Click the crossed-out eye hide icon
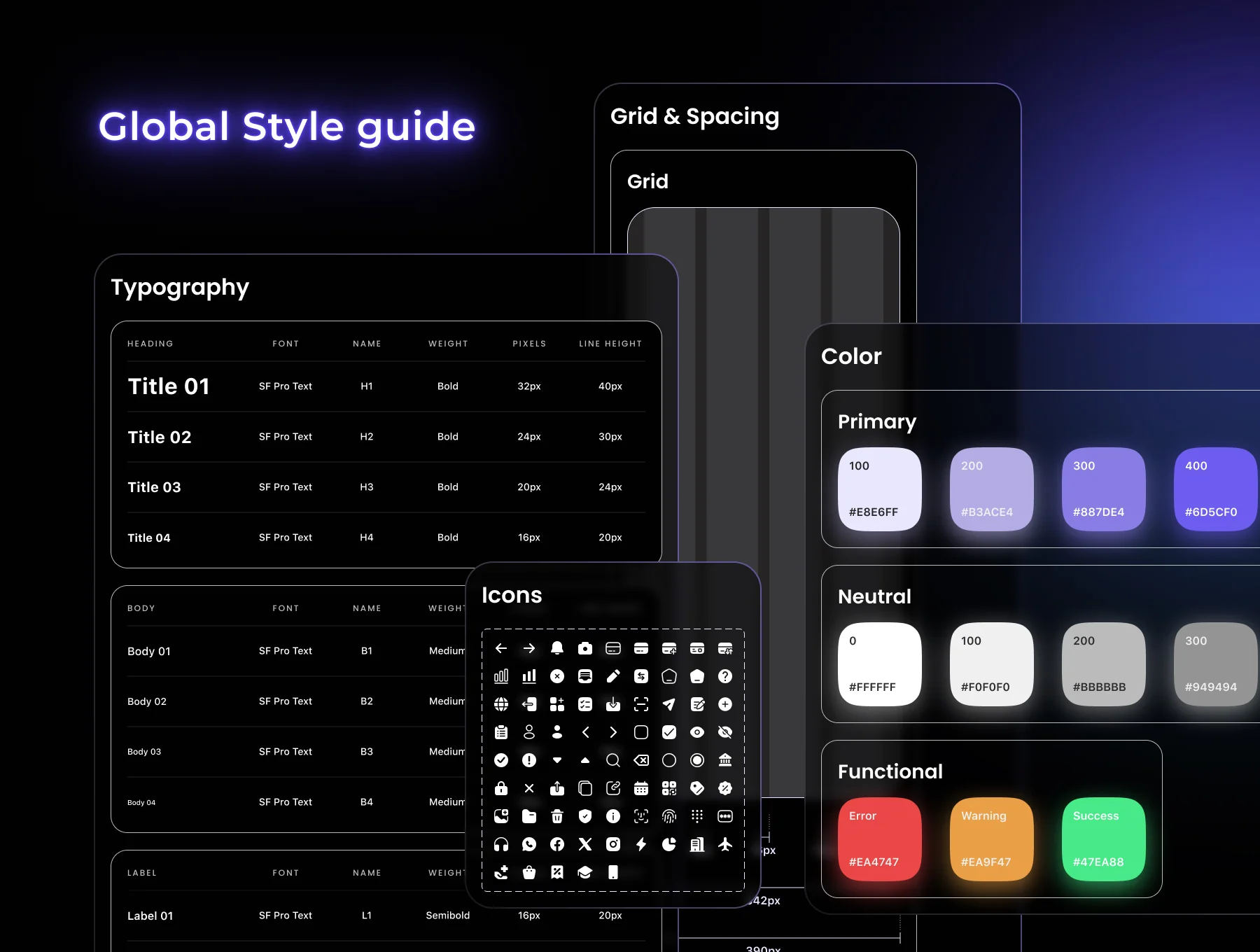This screenshot has width=1260, height=952. pos(725,732)
